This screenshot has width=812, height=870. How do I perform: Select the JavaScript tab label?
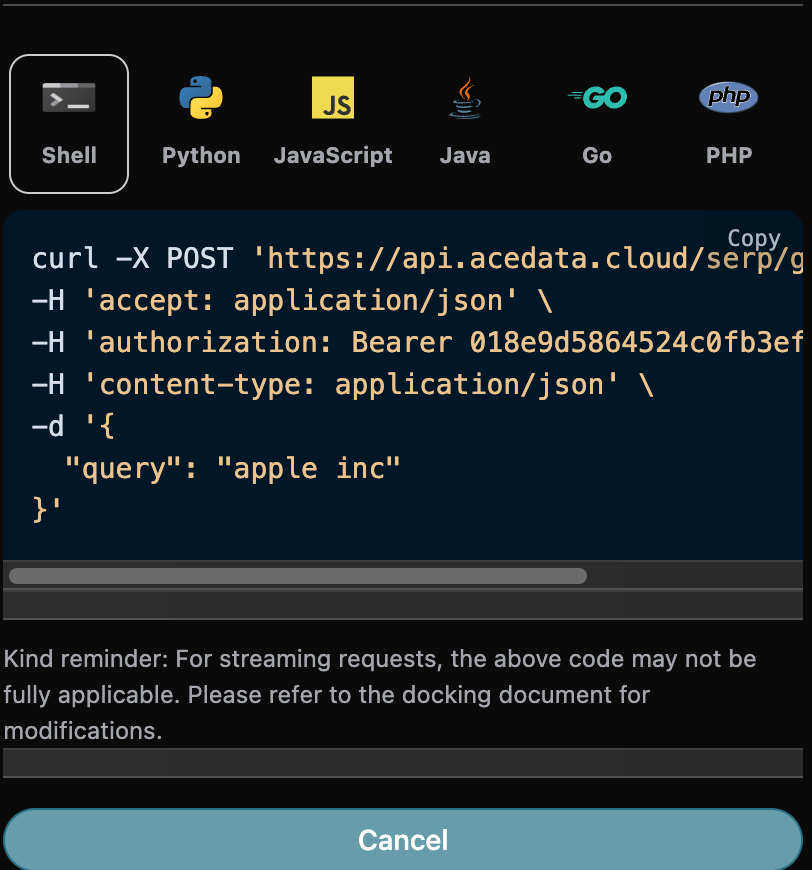point(333,156)
